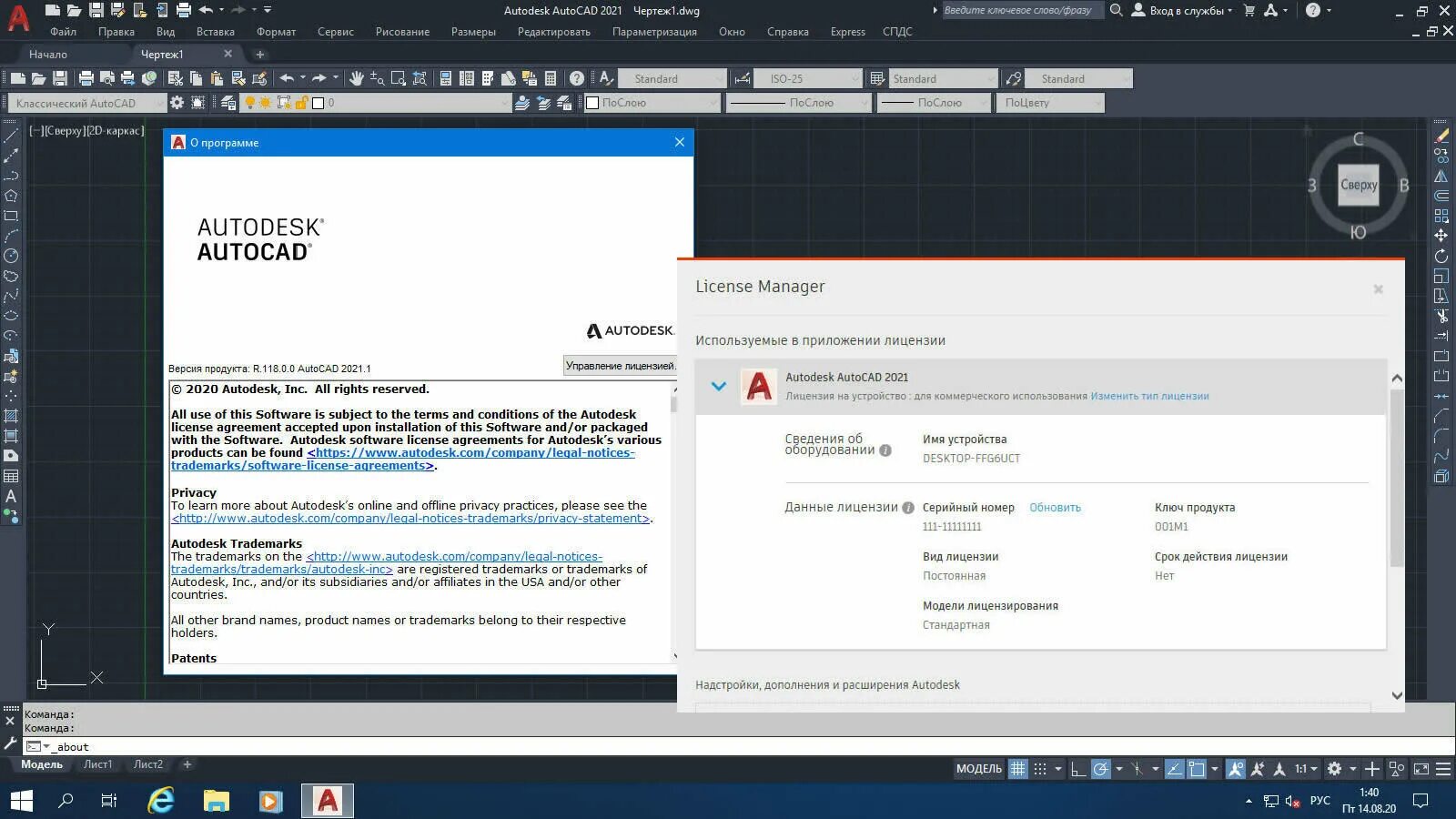The width and height of the screenshot is (1456, 819).
Task: Click the Clean Screen icon in the status bar
Action: [1421, 769]
